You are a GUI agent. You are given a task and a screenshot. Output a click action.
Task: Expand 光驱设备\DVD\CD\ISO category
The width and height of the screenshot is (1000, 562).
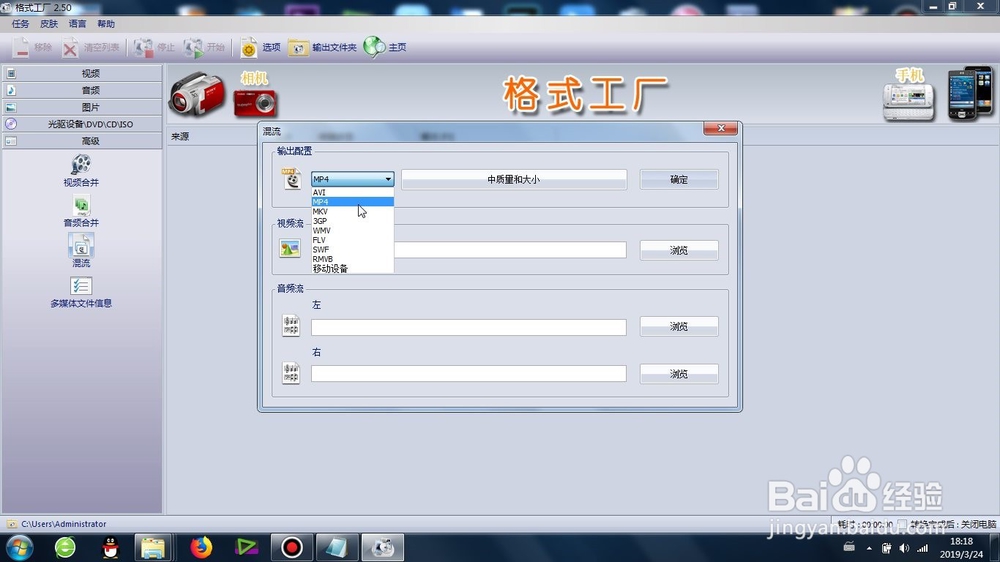click(82, 124)
